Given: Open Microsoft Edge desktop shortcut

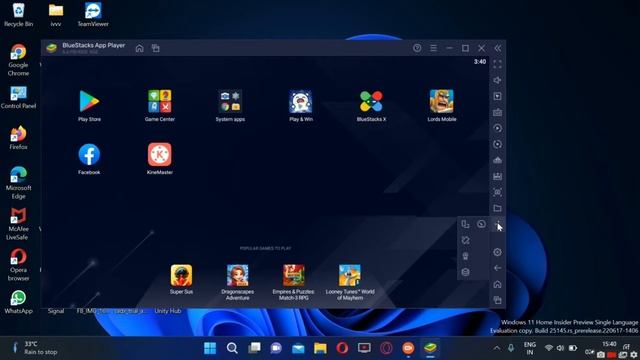Looking at the screenshot, I should pyautogui.click(x=18, y=183).
